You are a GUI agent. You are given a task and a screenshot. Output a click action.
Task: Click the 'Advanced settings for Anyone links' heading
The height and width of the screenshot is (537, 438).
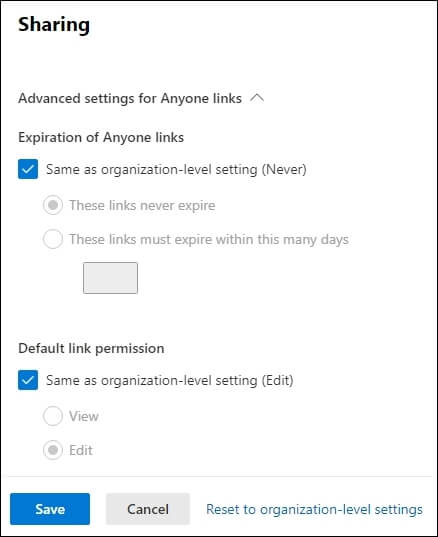(130, 99)
